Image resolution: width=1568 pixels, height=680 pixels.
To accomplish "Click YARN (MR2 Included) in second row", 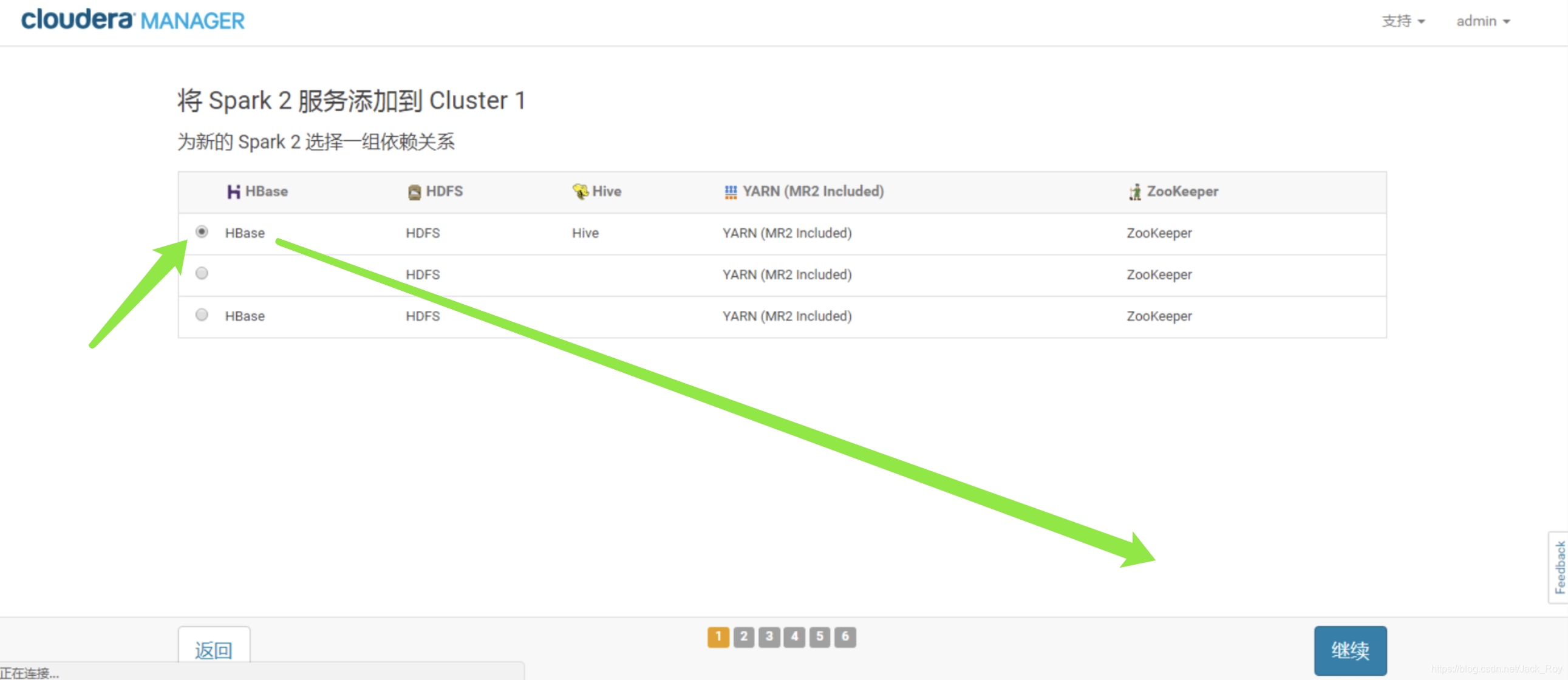I will coord(787,274).
